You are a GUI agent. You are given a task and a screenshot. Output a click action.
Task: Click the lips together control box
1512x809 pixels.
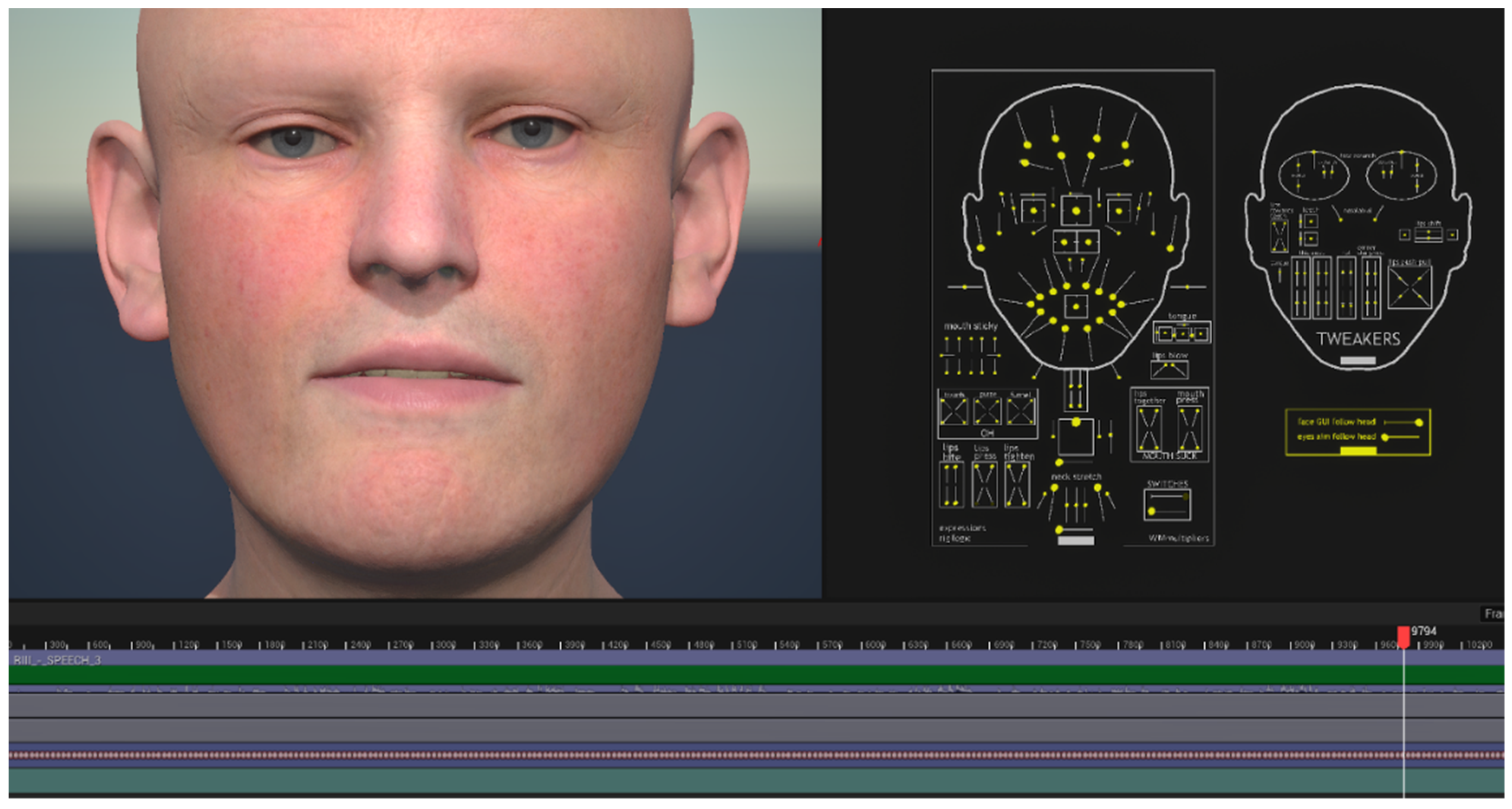tap(1148, 429)
